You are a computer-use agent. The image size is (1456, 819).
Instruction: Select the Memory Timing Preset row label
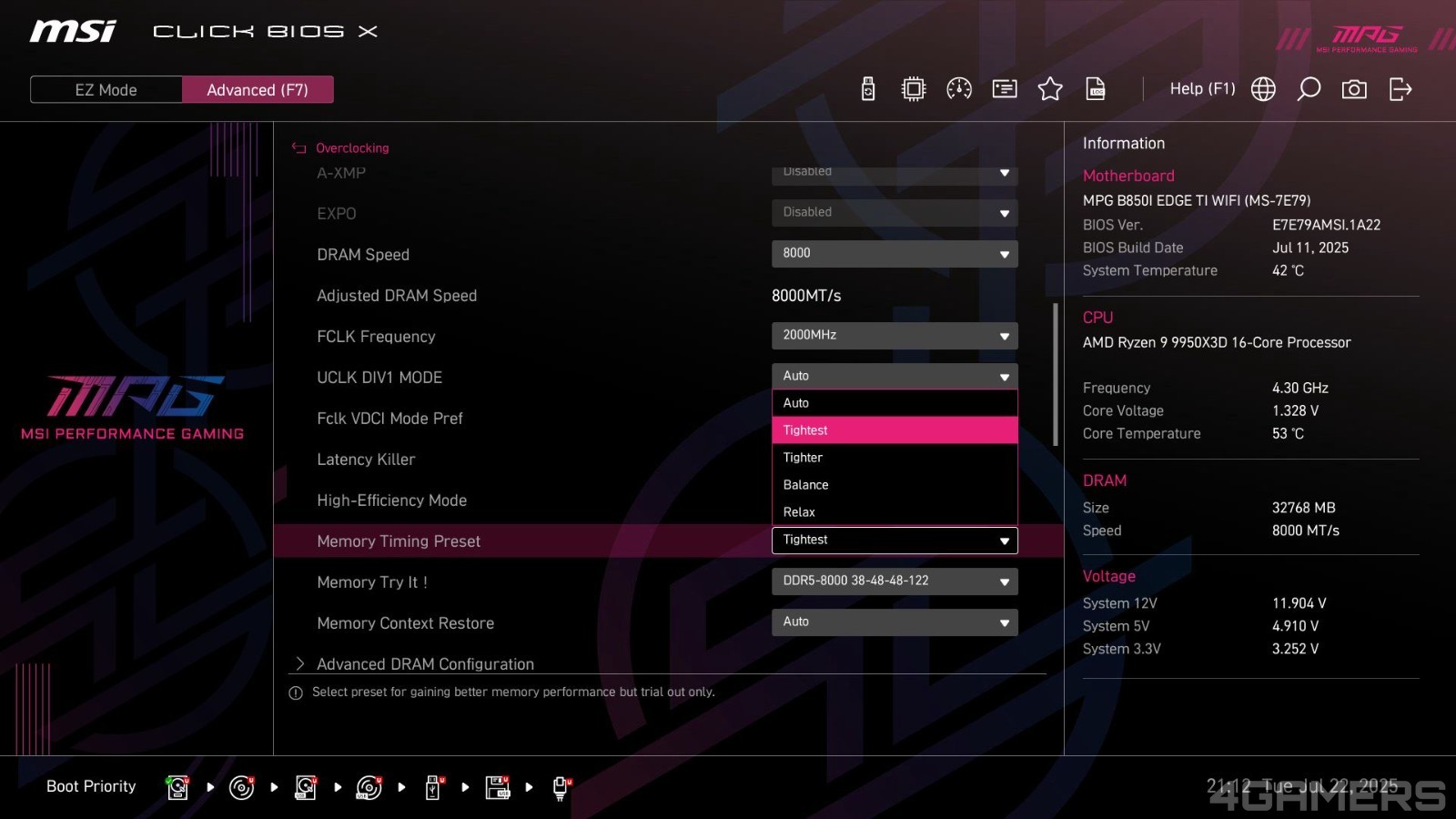coord(399,541)
